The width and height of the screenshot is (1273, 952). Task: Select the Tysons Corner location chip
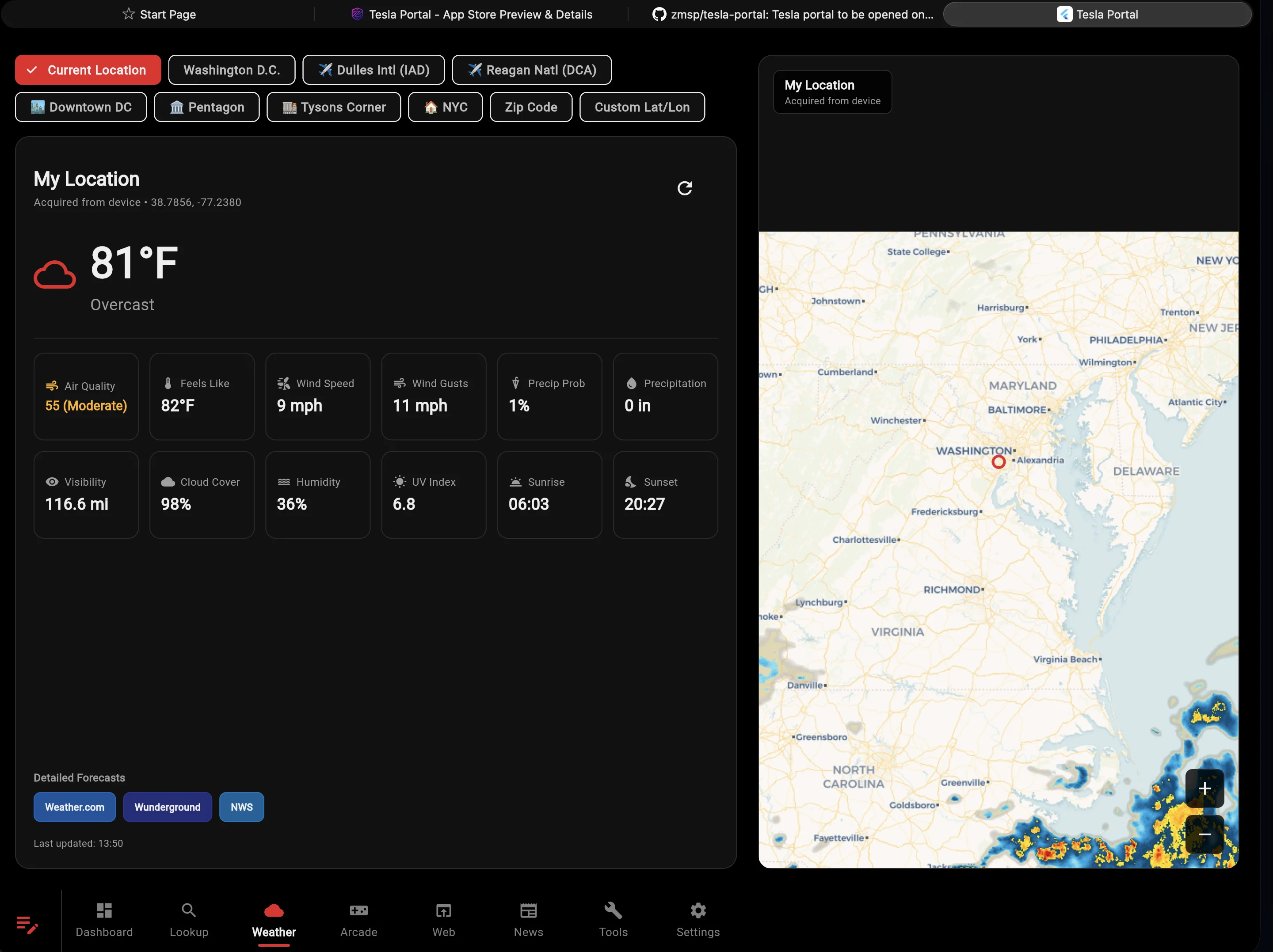click(334, 107)
